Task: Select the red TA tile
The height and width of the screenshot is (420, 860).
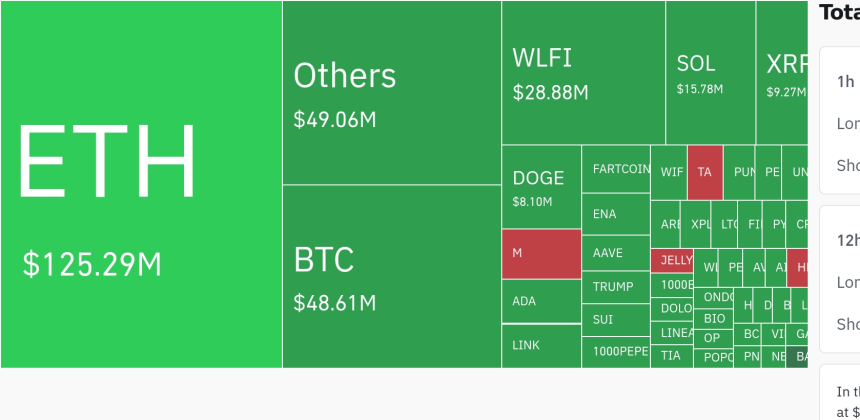Action: coord(705,172)
